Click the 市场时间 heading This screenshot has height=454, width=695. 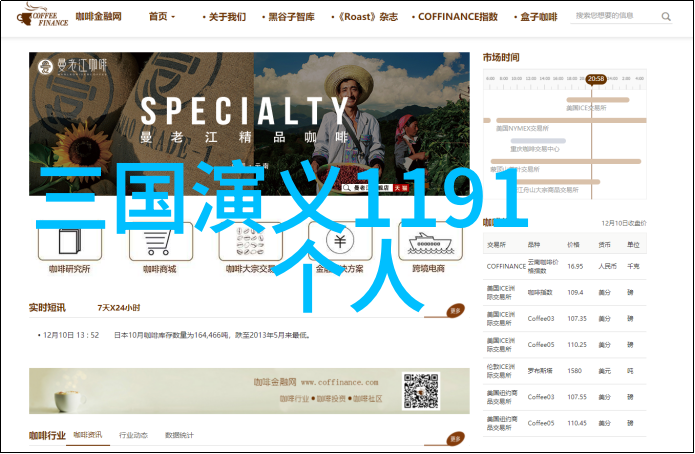(x=501, y=58)
